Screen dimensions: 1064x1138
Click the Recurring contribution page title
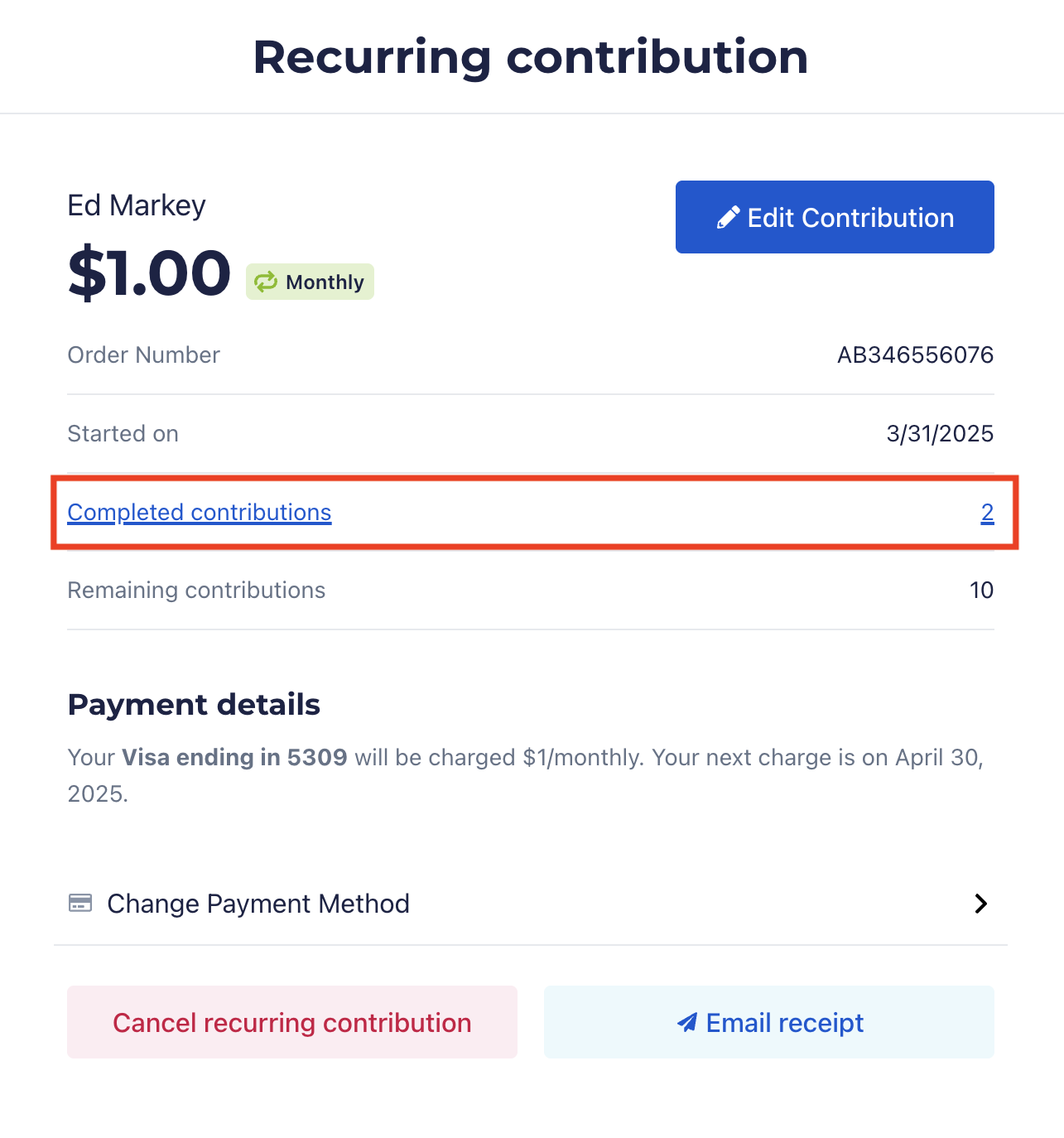[x=531, y=57]
